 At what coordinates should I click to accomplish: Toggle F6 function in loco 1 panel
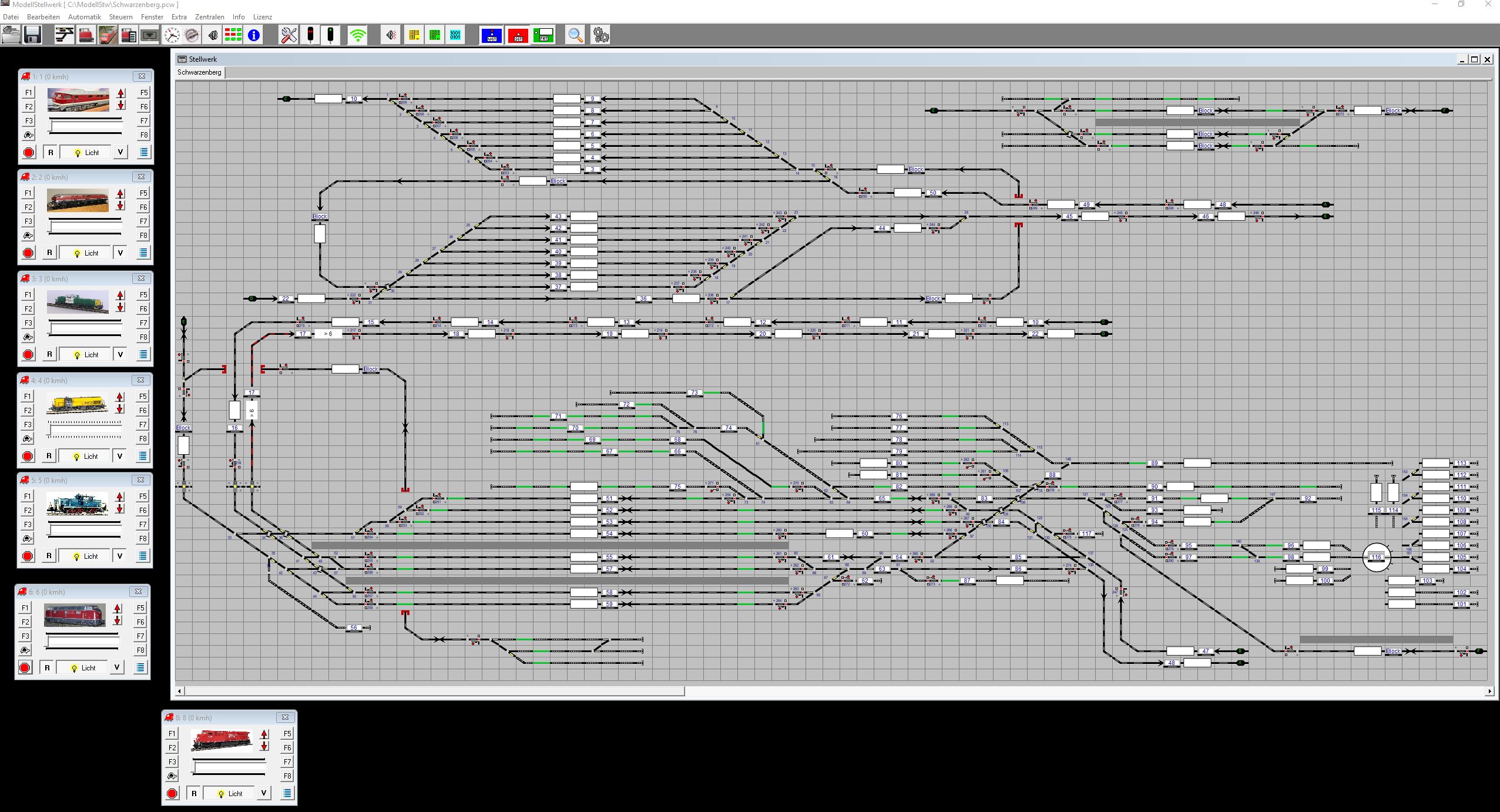coord(144,106)
